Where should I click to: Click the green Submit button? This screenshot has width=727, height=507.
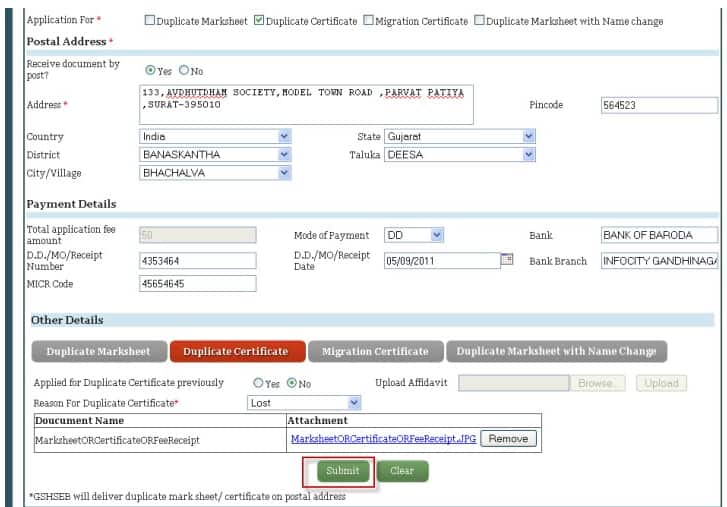click(343, 471)
